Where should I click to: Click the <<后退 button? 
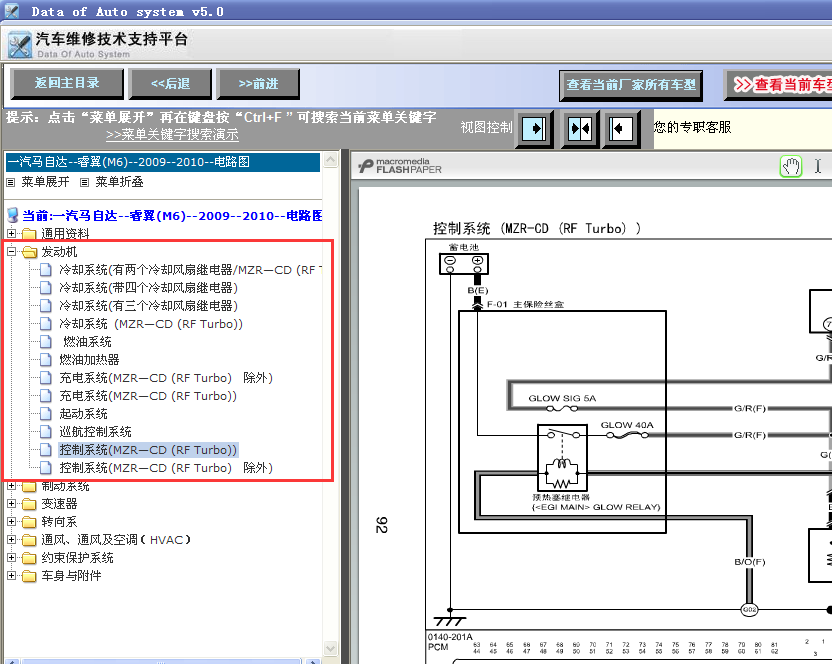pyautogui.click(x=170, y=83)
